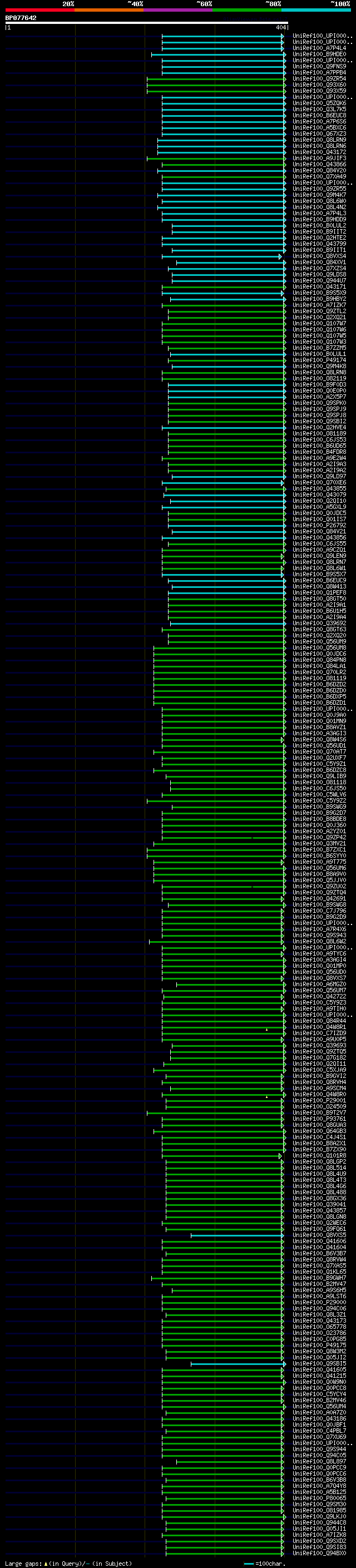Screen dimensions: 356x1568
Task: Choose hit UniRef100_Q107W7
Action: (x=319, y=323)
